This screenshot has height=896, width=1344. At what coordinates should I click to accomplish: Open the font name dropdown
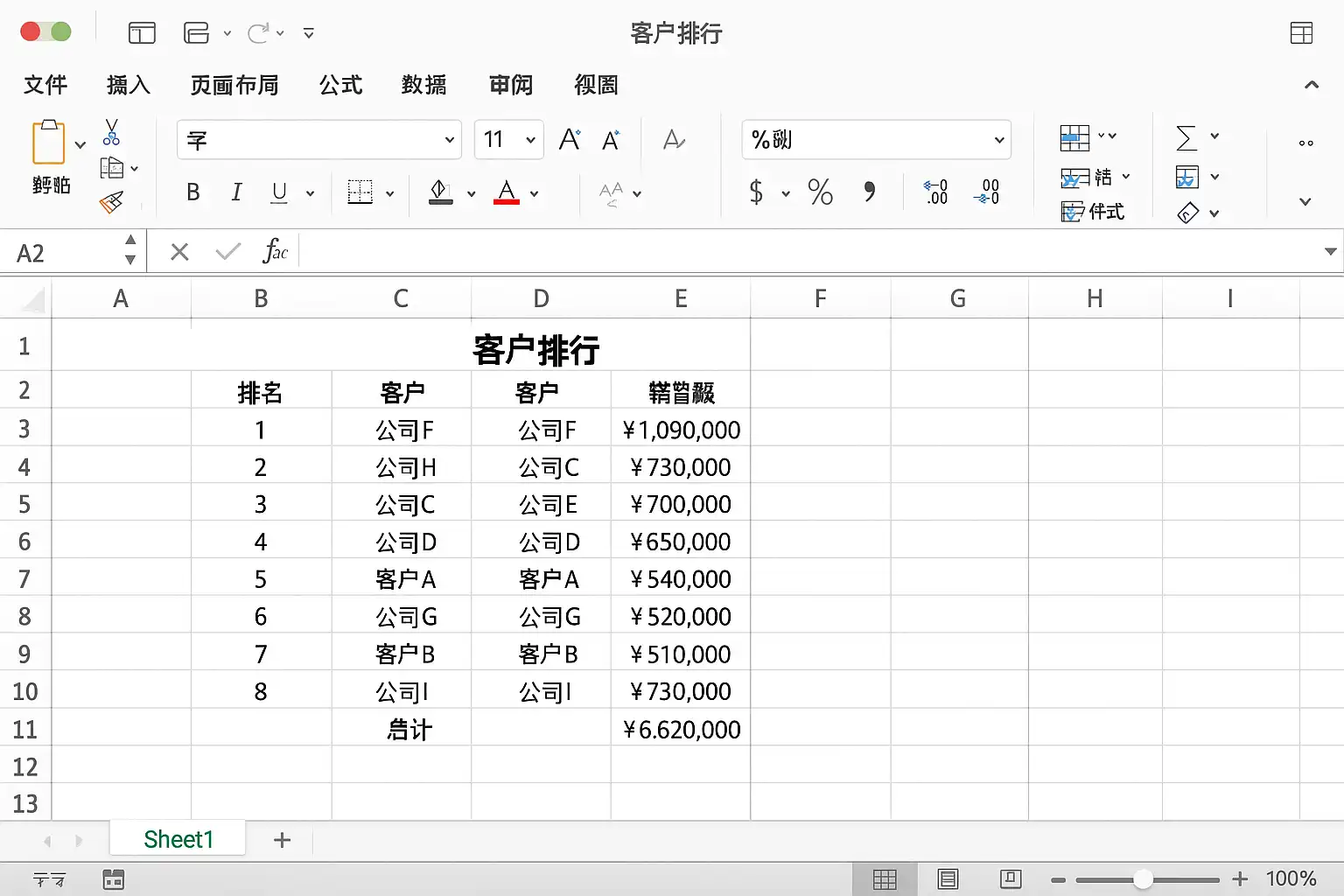click(449, 140)
